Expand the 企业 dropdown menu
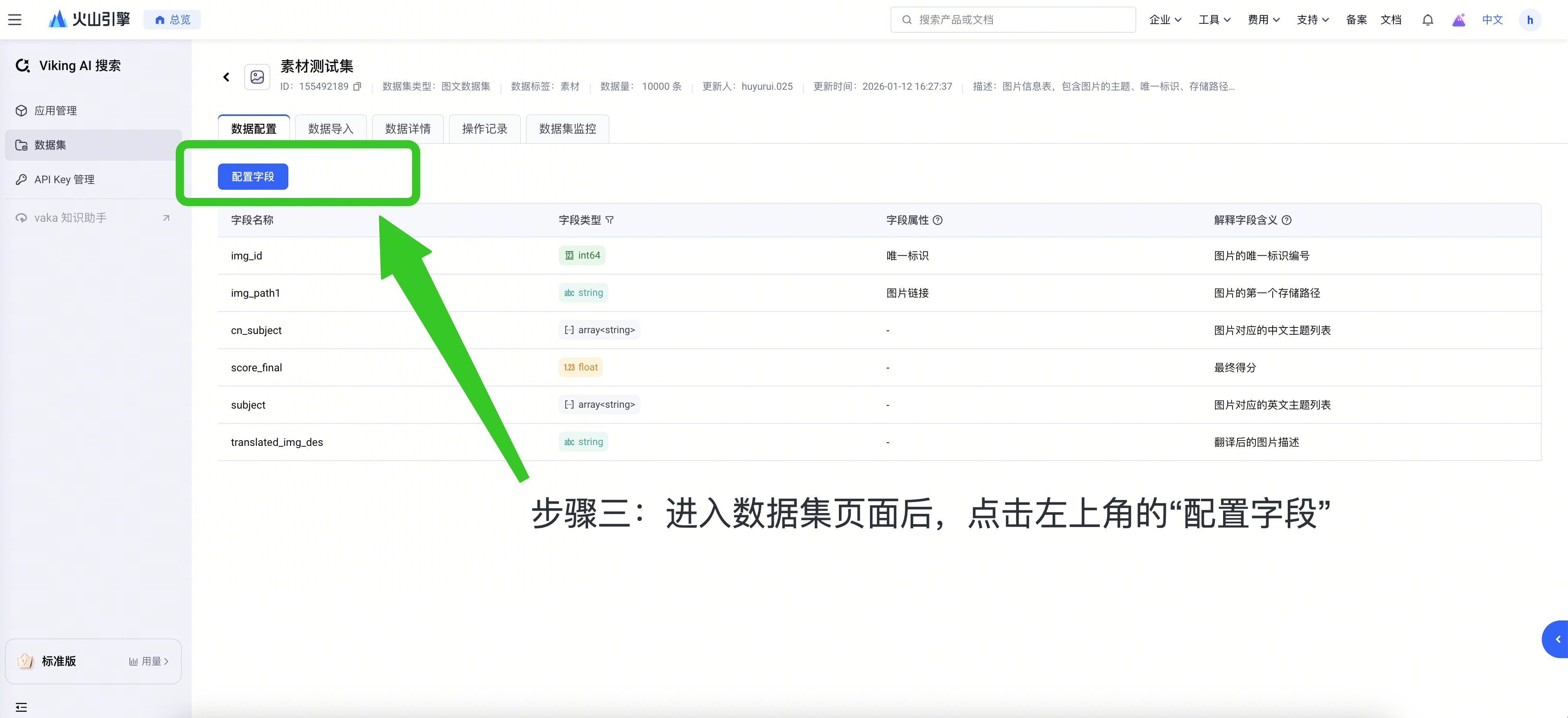 coord(1165,20)
